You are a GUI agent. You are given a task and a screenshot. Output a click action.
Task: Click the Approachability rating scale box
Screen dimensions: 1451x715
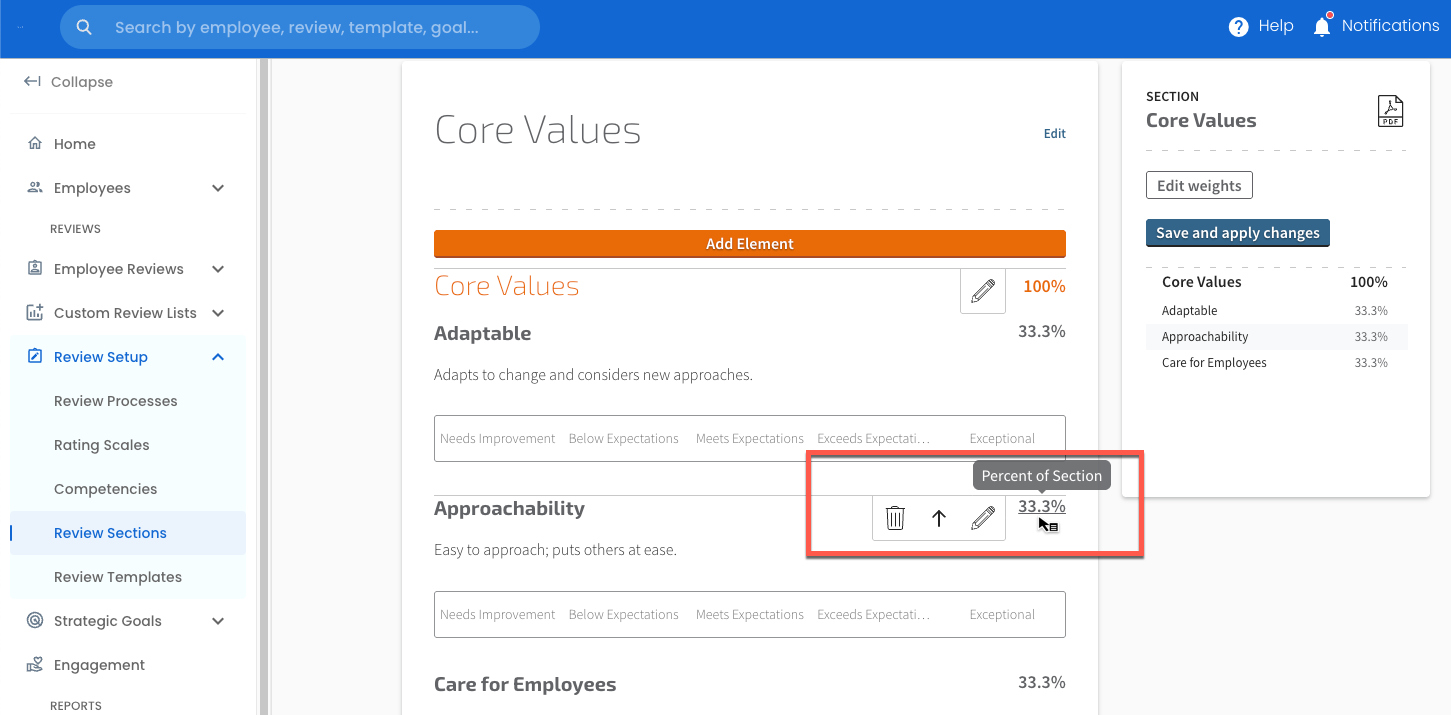[x=749, y=614]
